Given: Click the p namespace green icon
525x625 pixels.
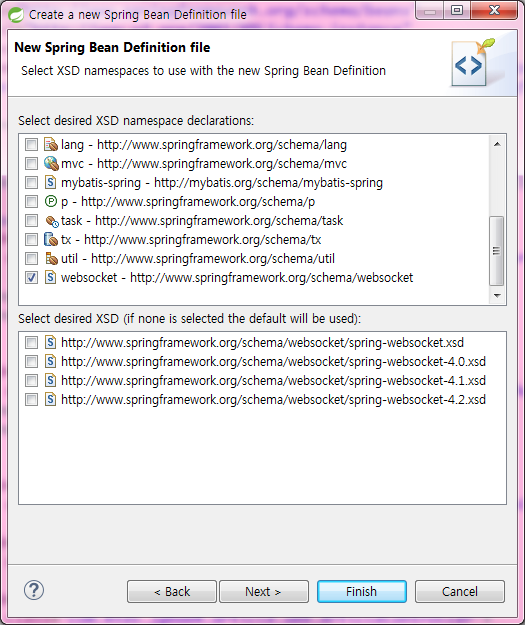Looking at the screenshot, I should [51, 201].
